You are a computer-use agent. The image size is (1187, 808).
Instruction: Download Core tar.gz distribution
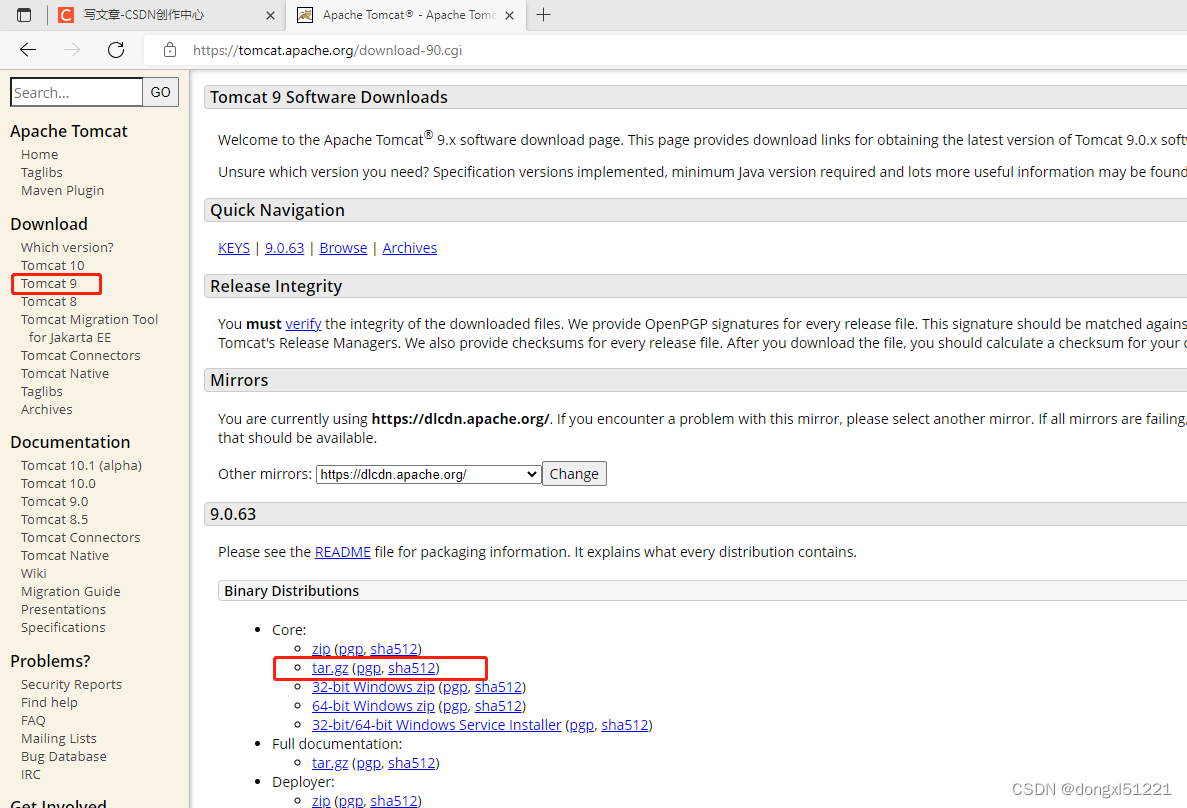330,668
